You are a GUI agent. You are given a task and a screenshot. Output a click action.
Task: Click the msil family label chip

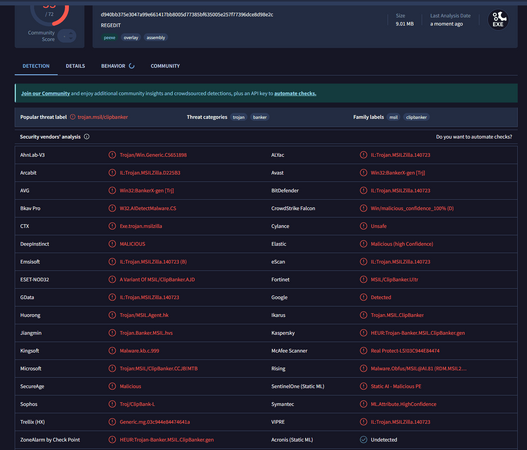tap(394, 117)
